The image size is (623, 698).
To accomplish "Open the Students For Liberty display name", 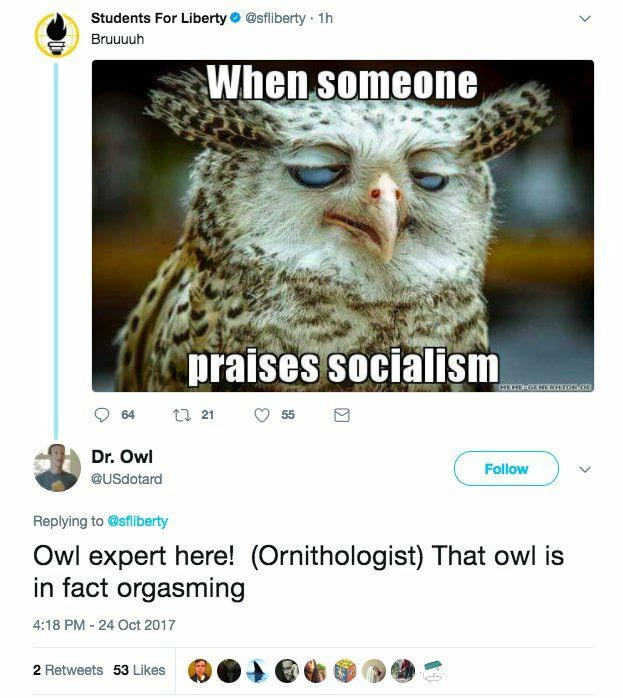I will [159, 18].
